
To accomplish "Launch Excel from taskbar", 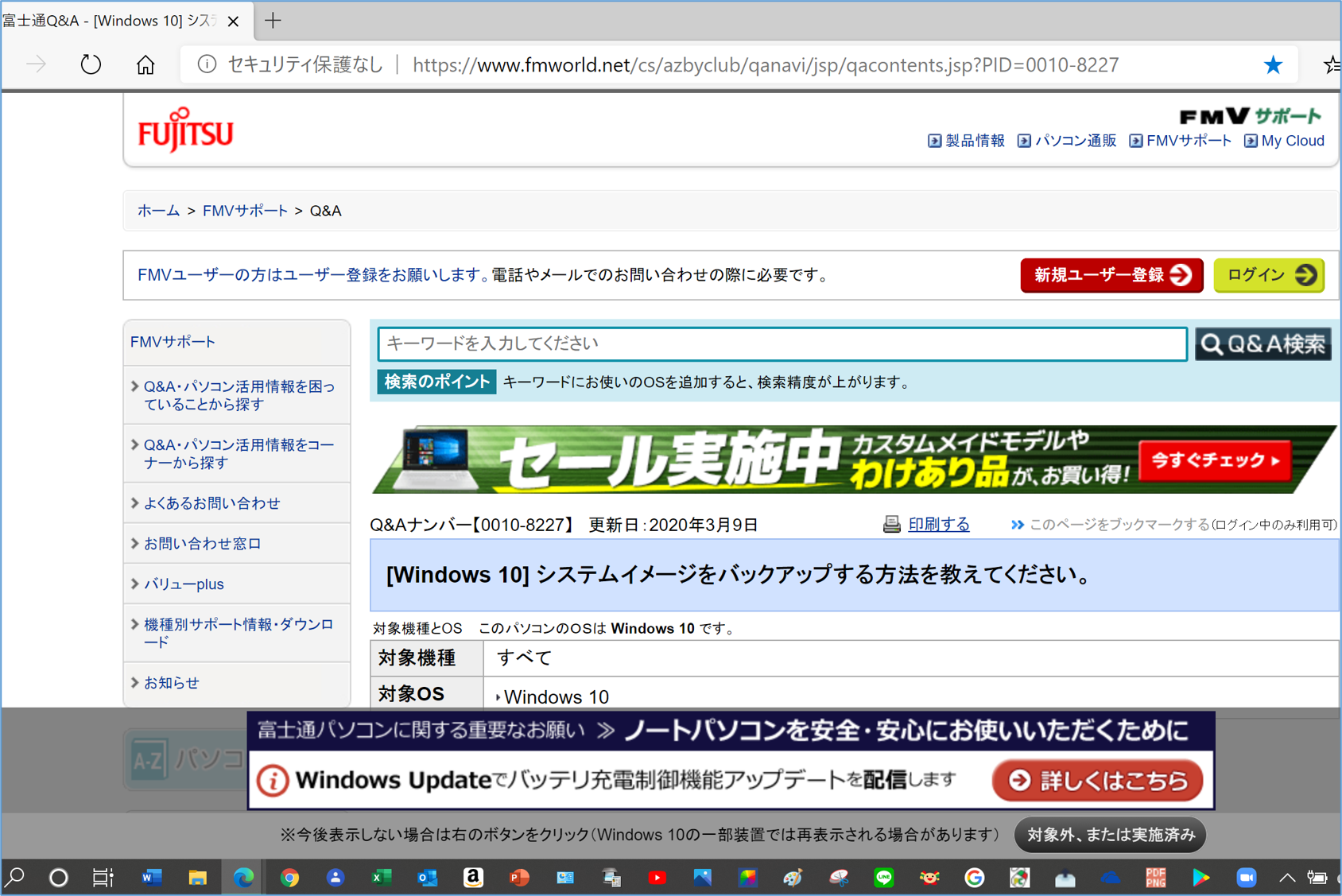I will point(381,878).
